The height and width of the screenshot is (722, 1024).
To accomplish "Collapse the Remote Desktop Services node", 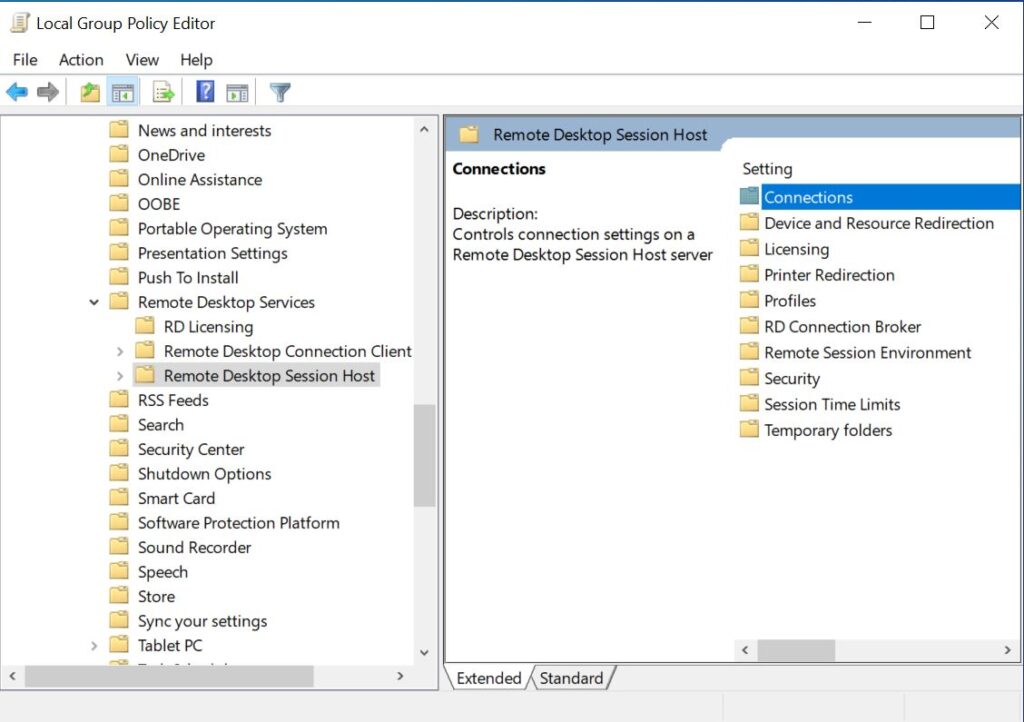I will 93,302.
